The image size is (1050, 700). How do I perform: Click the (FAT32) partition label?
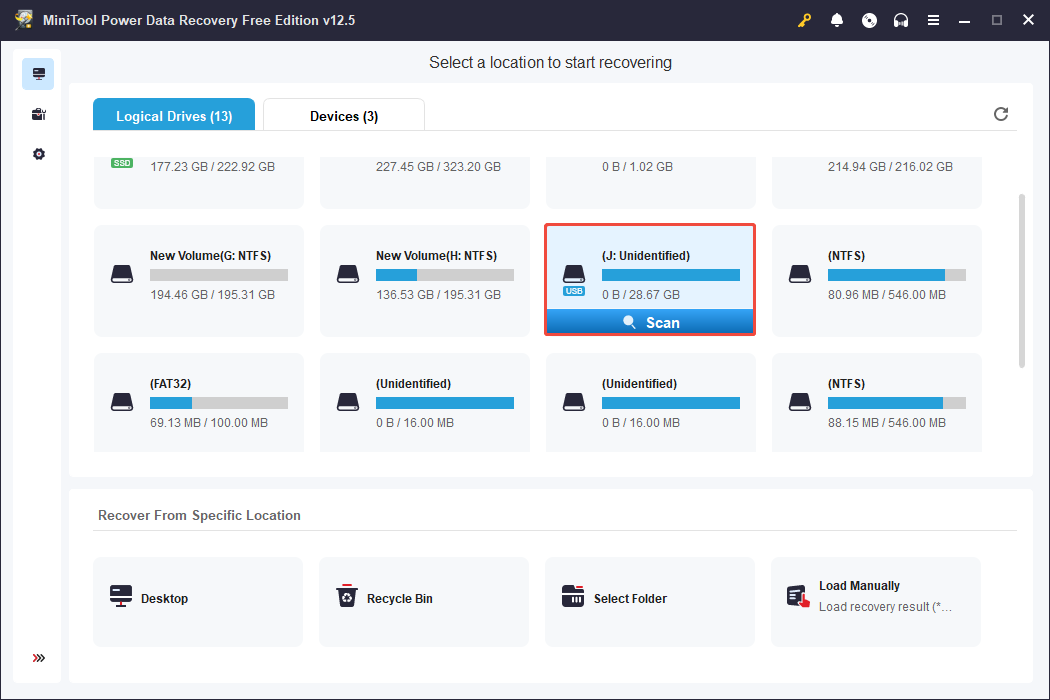pos(170,384)
